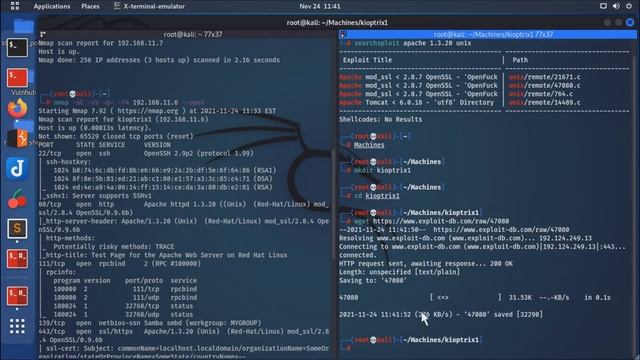Viewport: 640px width, 360px height.
Task: Open the blue J app dock icon
Action: [x=17, y=169]
